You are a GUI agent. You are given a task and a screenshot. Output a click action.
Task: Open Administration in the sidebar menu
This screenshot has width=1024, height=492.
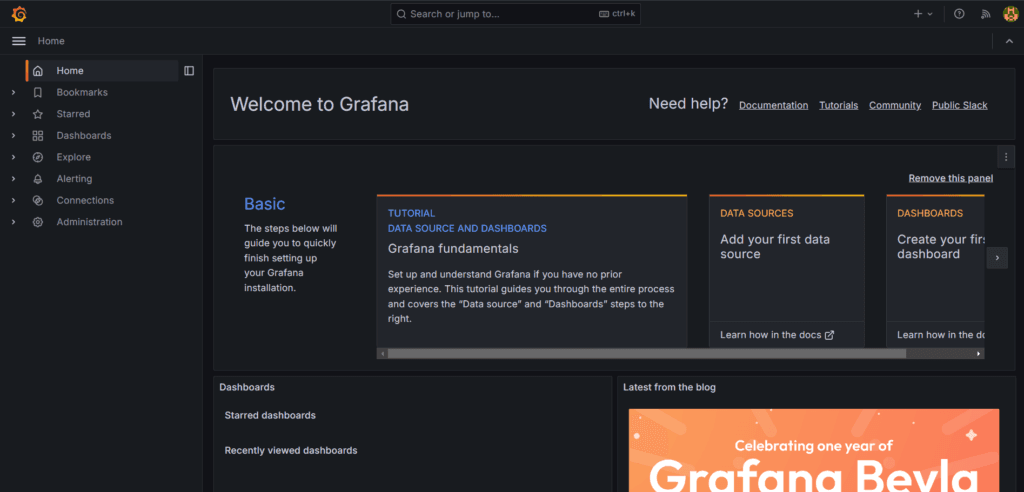(89, 221)
